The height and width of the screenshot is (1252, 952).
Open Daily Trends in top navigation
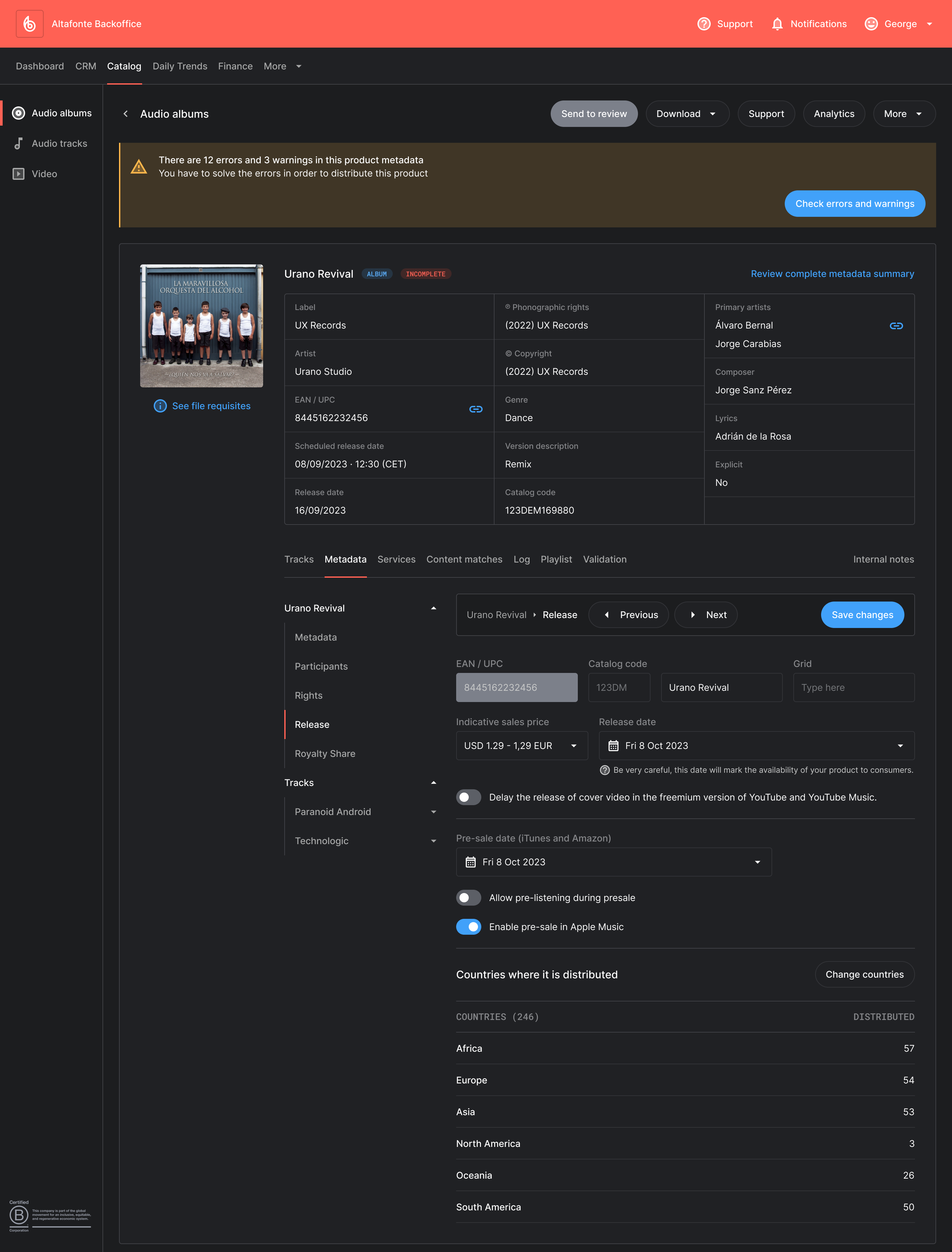(179, 66)
